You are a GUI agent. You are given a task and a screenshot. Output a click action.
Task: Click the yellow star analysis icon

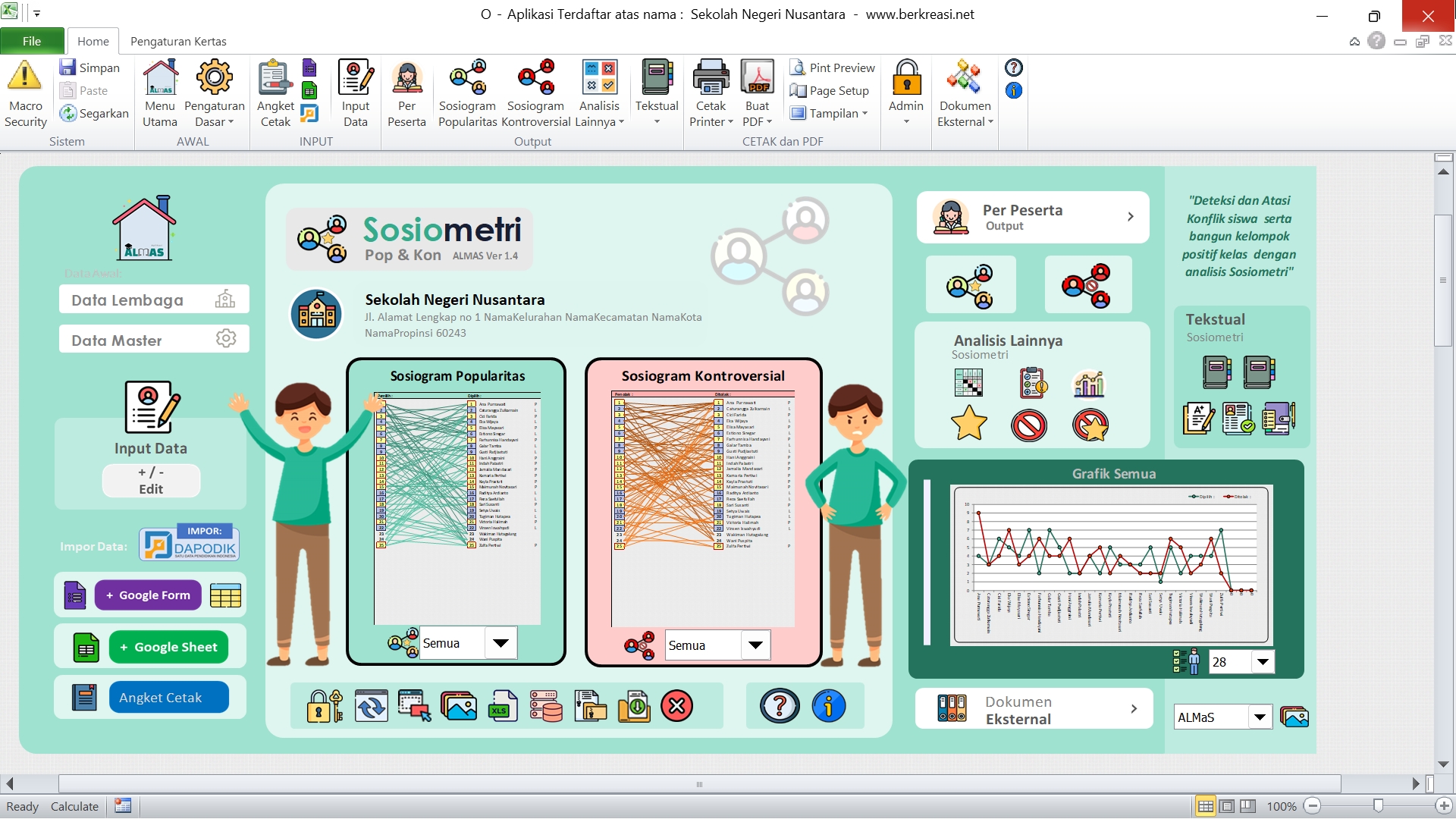pos(968,424)
